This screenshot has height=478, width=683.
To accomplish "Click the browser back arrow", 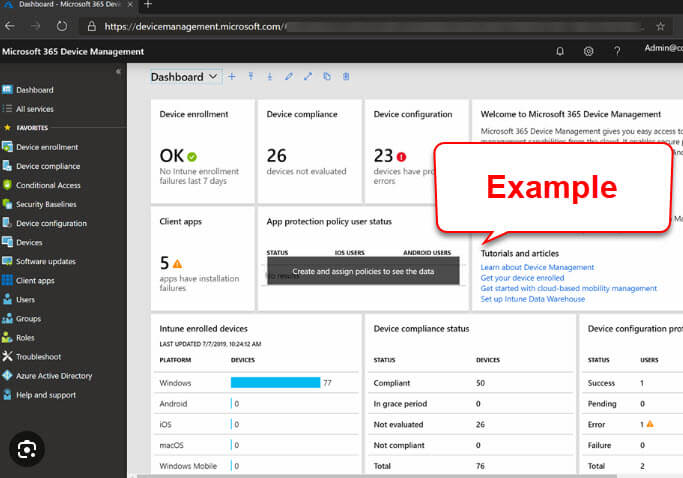I will 10,26.
